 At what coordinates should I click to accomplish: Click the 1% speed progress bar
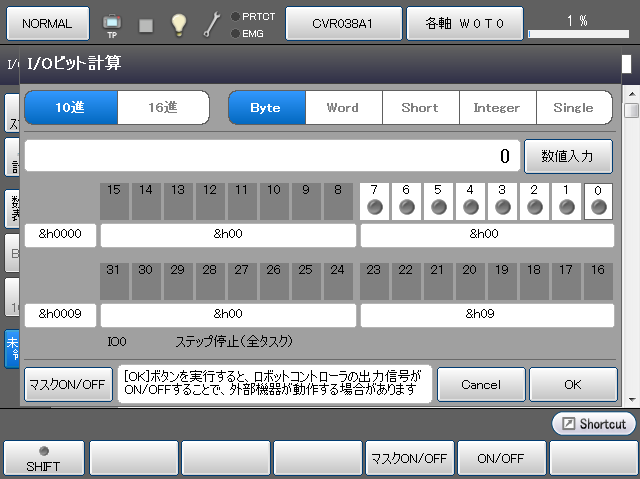pyautogui.click(x=577, y=34)
